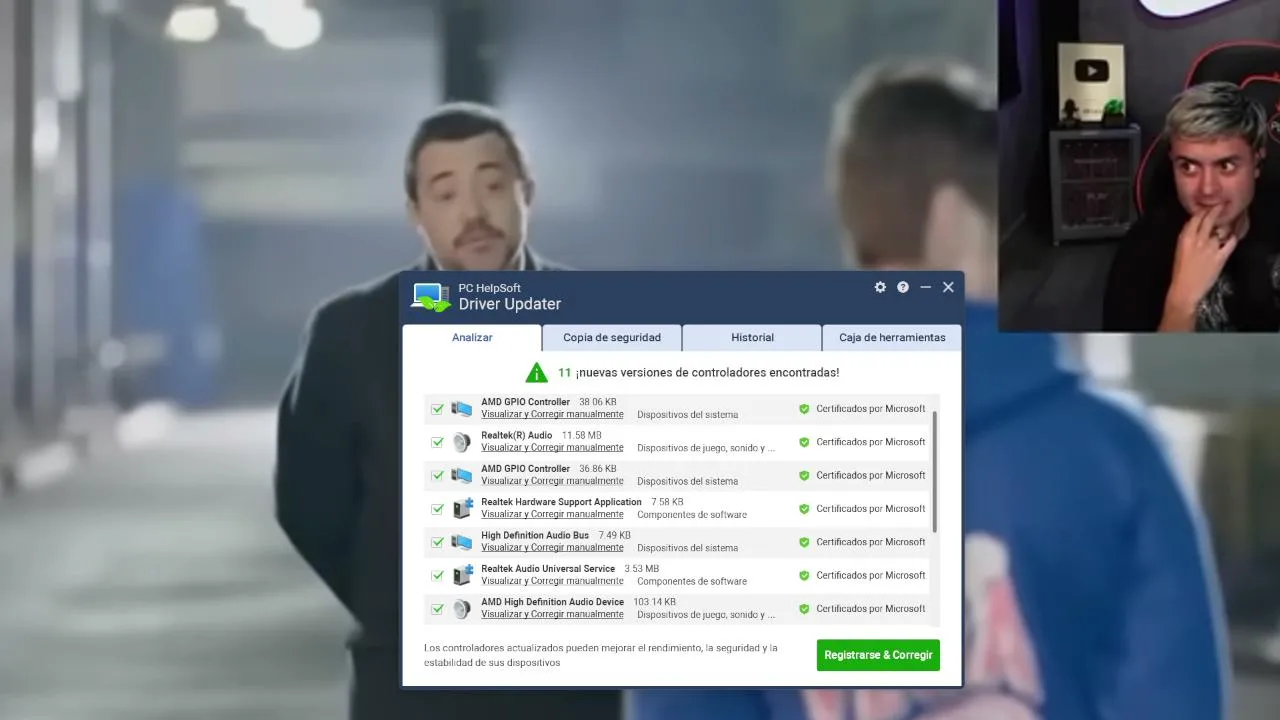Click device icon for AMD GPIO Controller 38.06 KB
The image size is (1280, 720).
coord(461,409)
